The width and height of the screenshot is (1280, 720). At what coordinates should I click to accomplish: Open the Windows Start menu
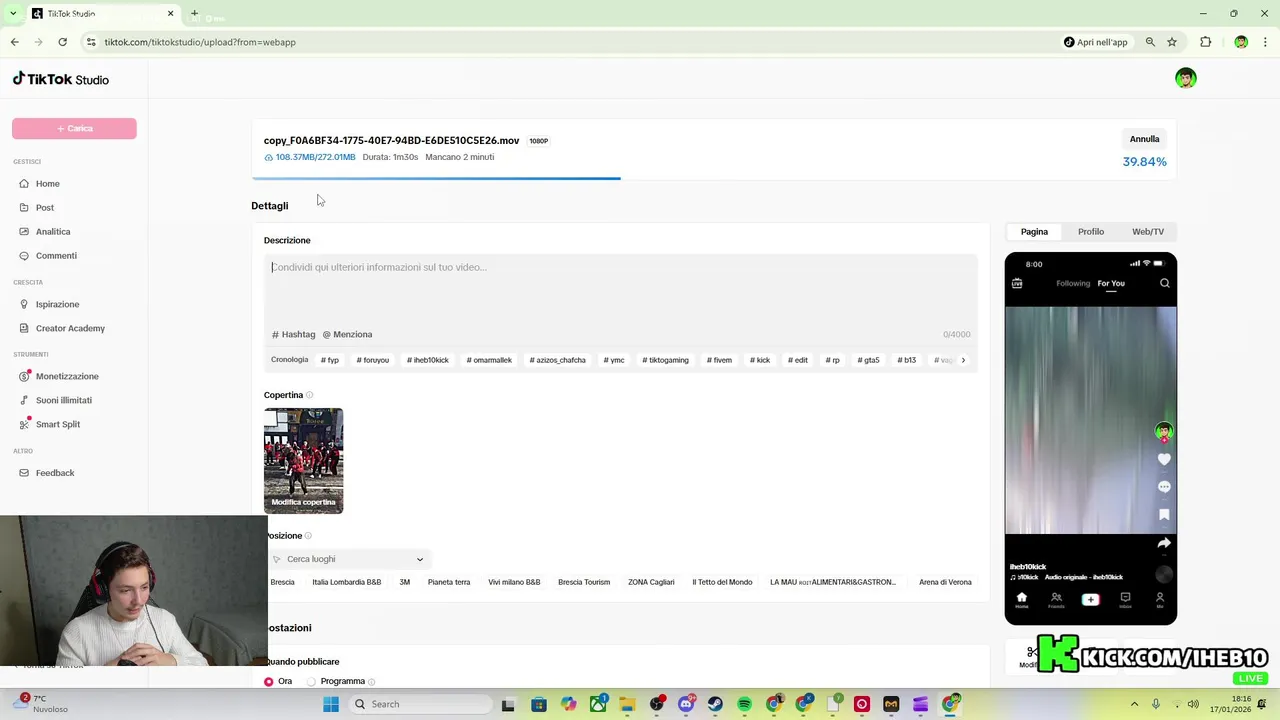click(x=331, y=704)
